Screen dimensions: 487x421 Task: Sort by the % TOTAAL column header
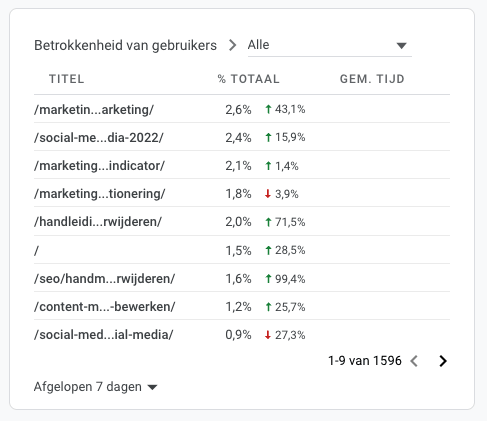click(248, 79)
